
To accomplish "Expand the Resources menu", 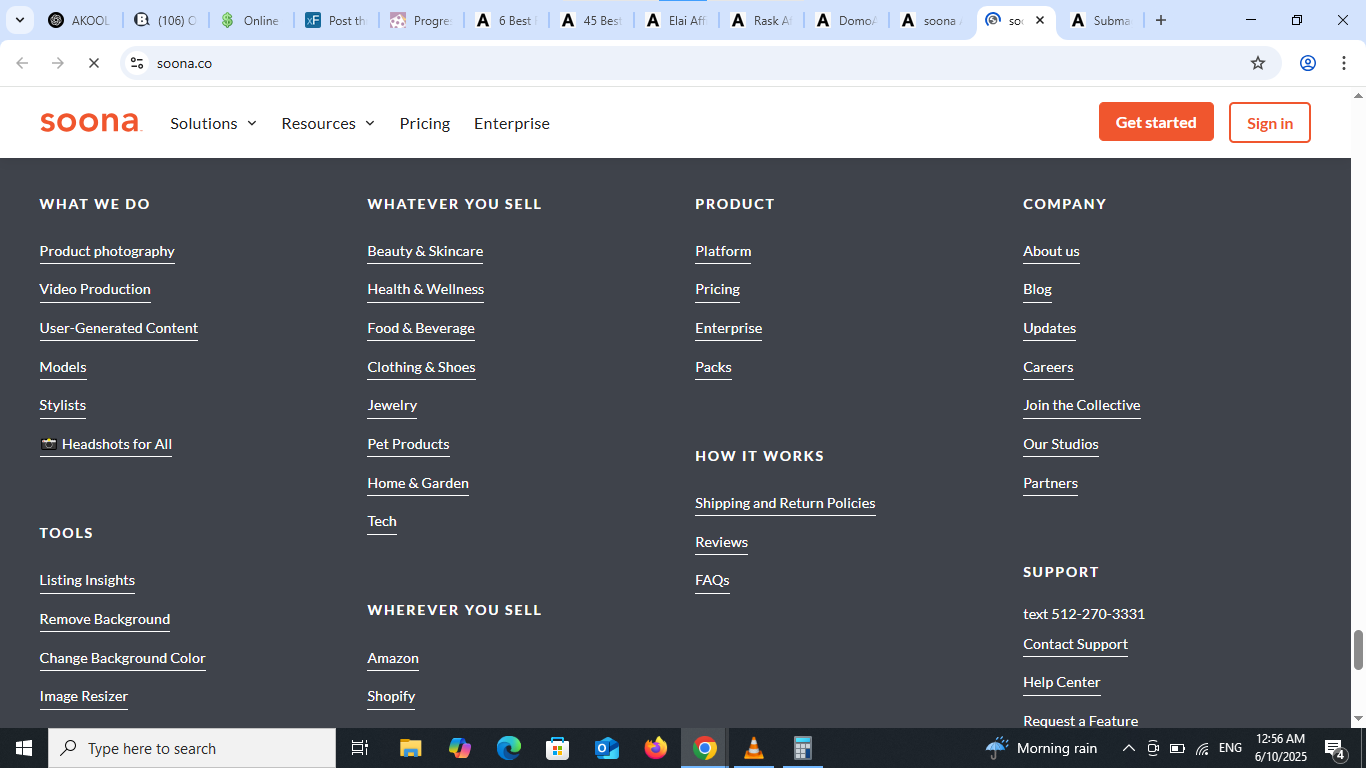I will [x=328, y=123].
